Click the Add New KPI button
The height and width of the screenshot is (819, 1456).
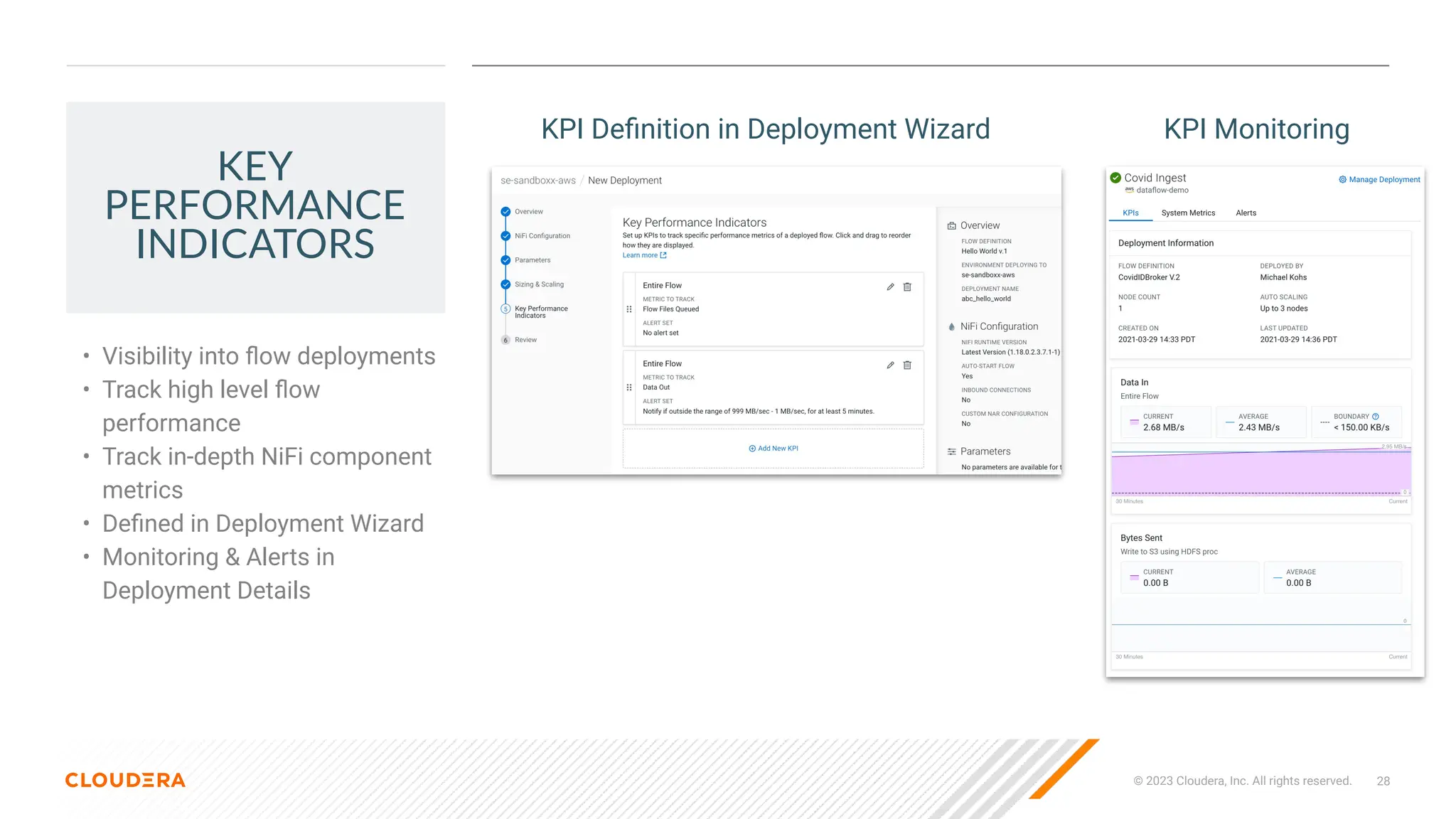[x=773, y=449]
